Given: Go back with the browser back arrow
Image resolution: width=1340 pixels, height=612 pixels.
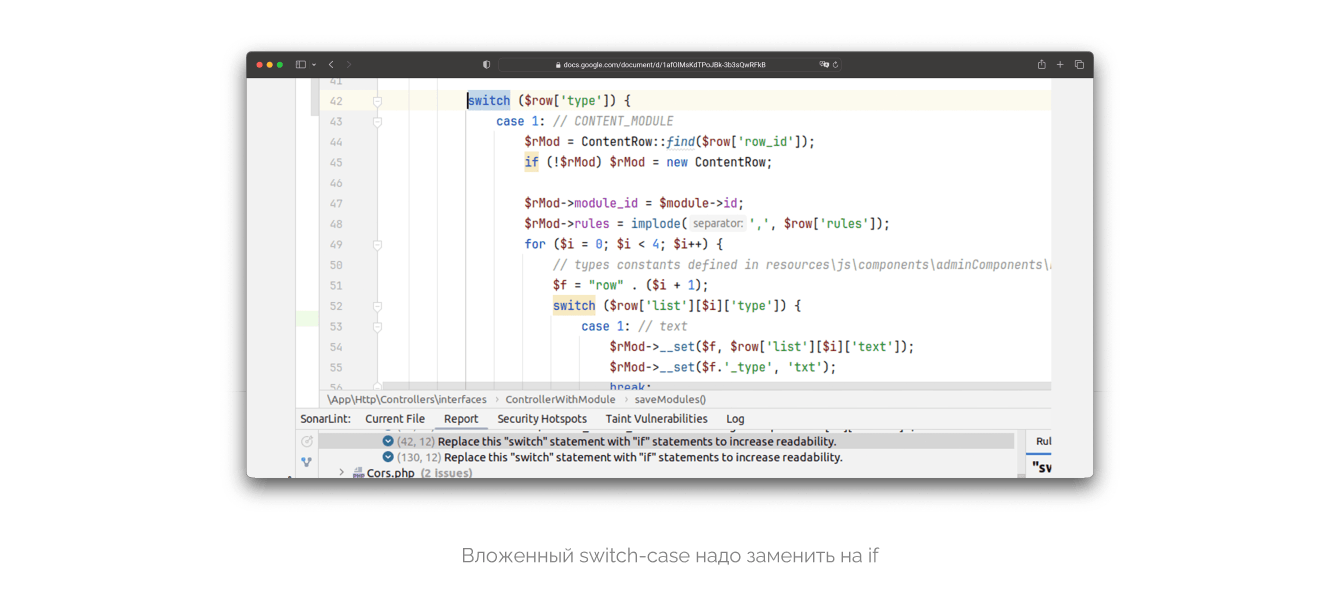Looking at the screenshot, I should (x=331, y=65).
